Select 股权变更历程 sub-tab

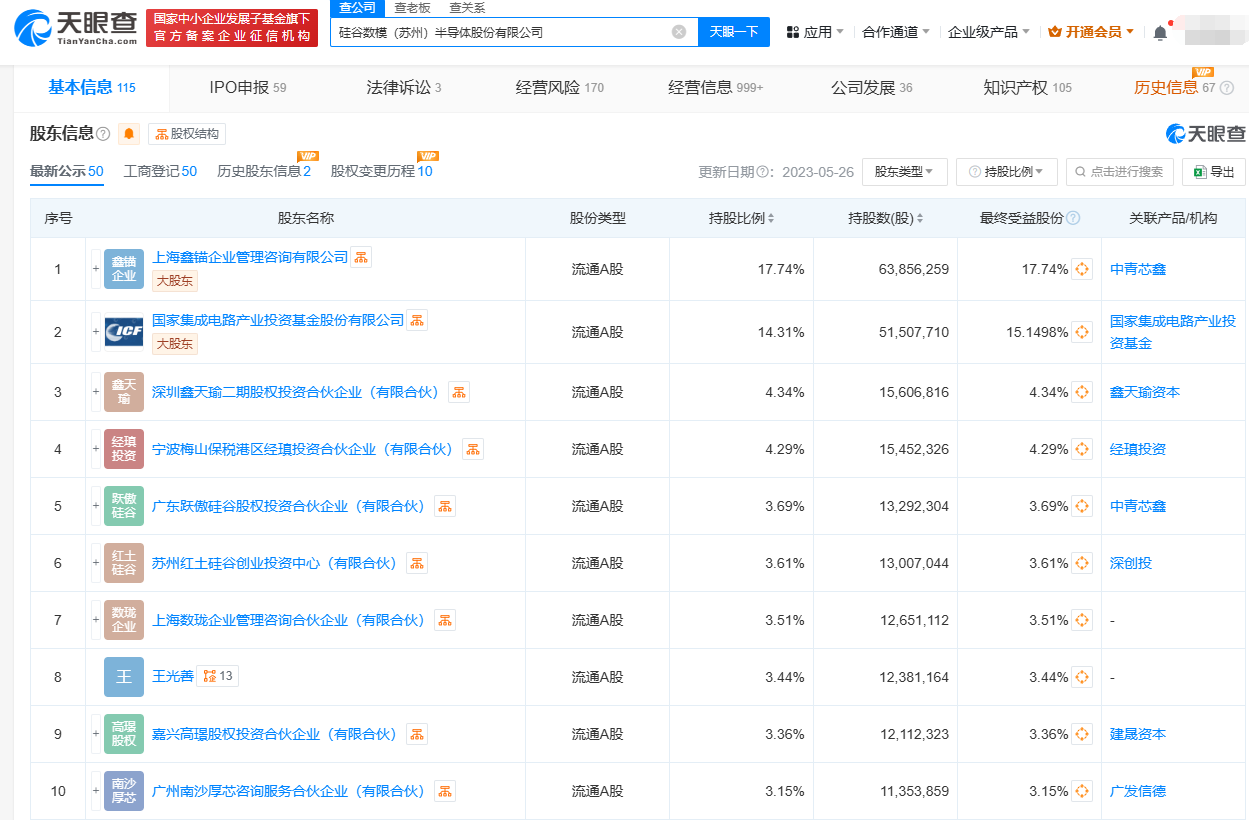point(382,172)
